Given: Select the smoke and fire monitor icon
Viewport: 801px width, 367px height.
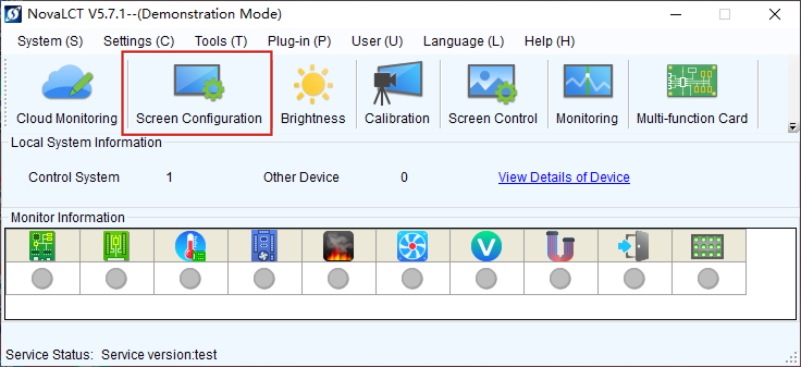Looking at the screenshot, I should (x=338, y=246).
